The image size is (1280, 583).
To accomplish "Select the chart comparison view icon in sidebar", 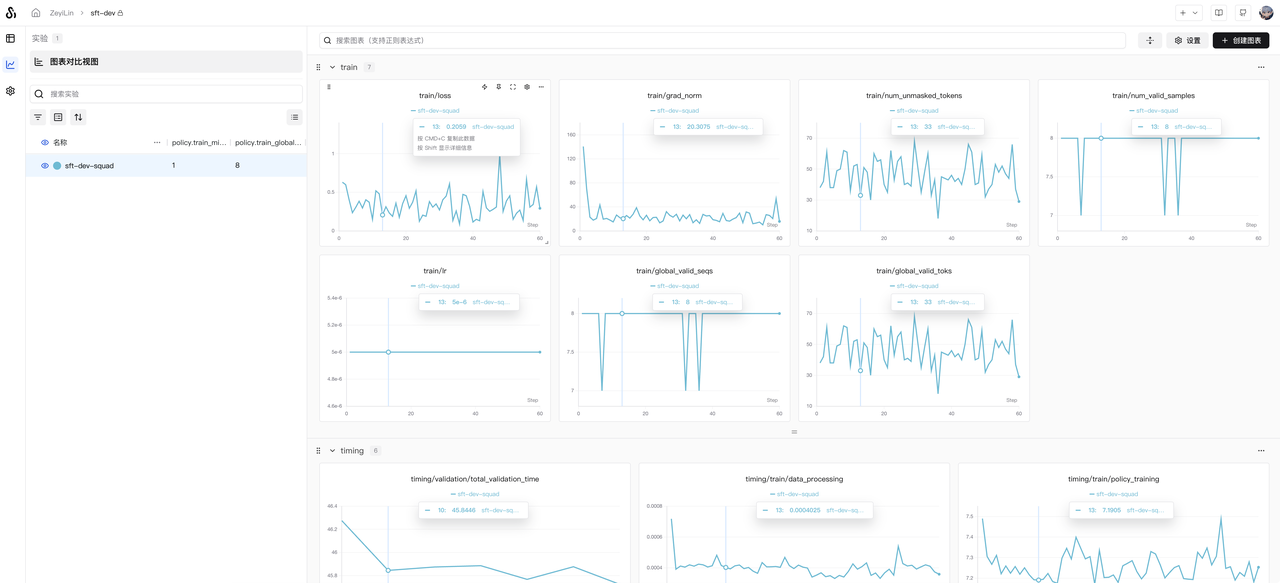I will pos(10,64).
